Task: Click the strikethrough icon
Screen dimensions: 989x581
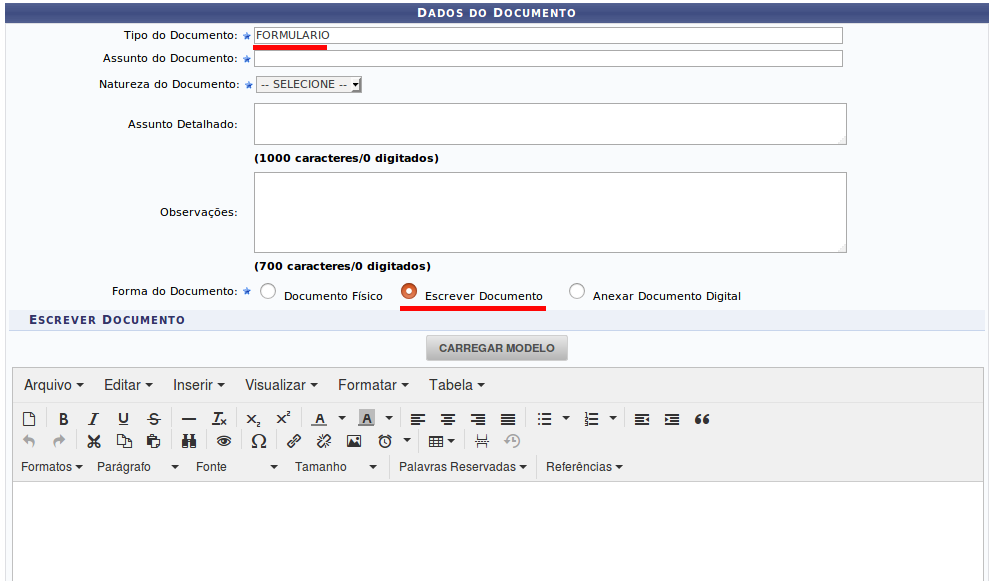Action: [153, 419]
